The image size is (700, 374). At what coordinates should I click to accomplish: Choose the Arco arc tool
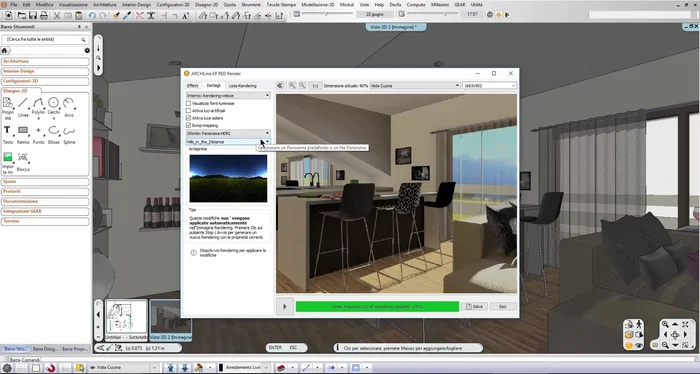(x=69, y=108)
